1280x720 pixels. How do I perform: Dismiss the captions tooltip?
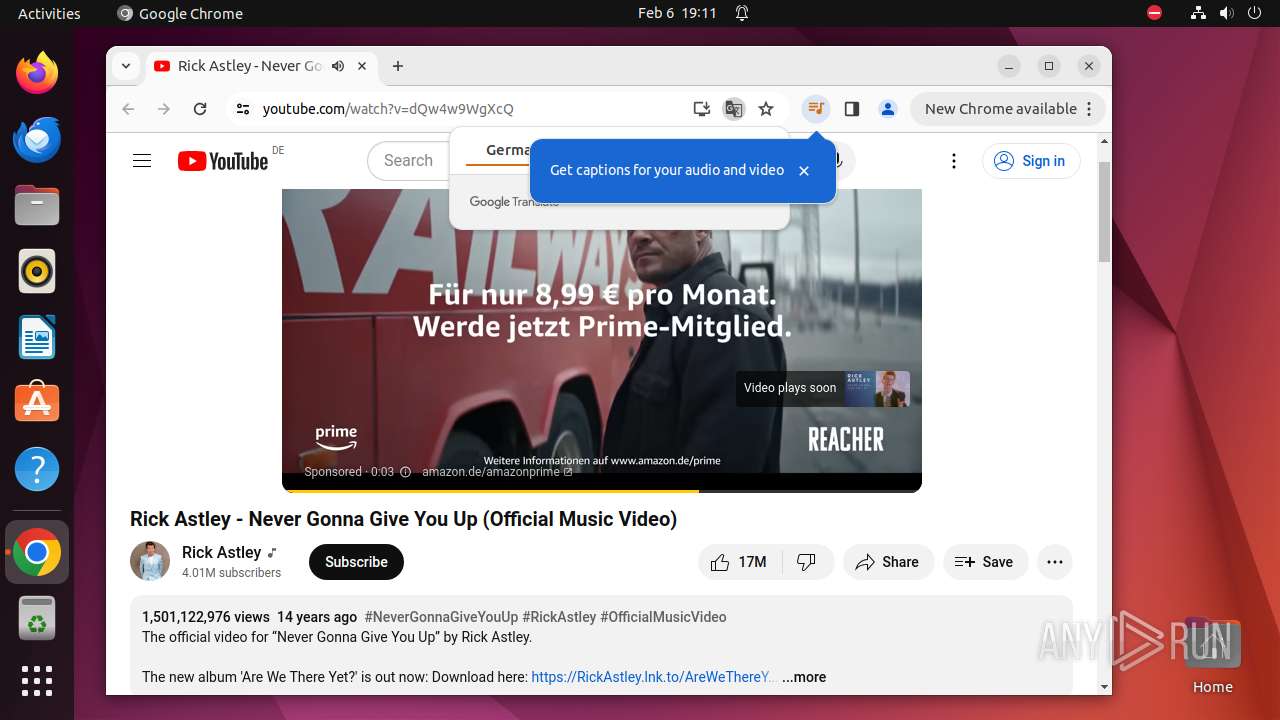click(804, 171)
